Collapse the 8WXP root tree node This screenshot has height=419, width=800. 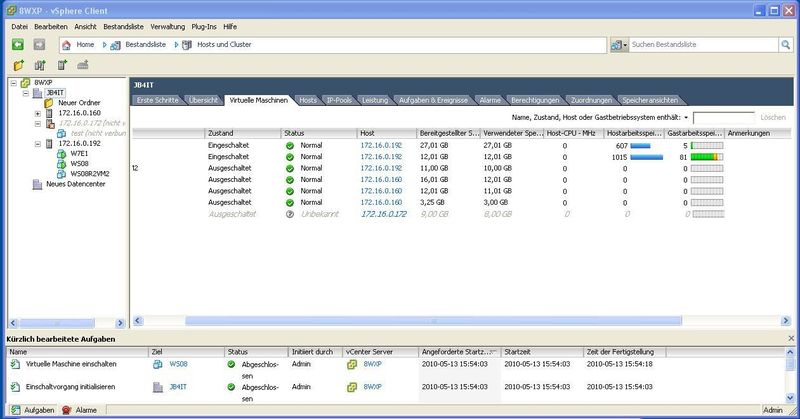13,83
